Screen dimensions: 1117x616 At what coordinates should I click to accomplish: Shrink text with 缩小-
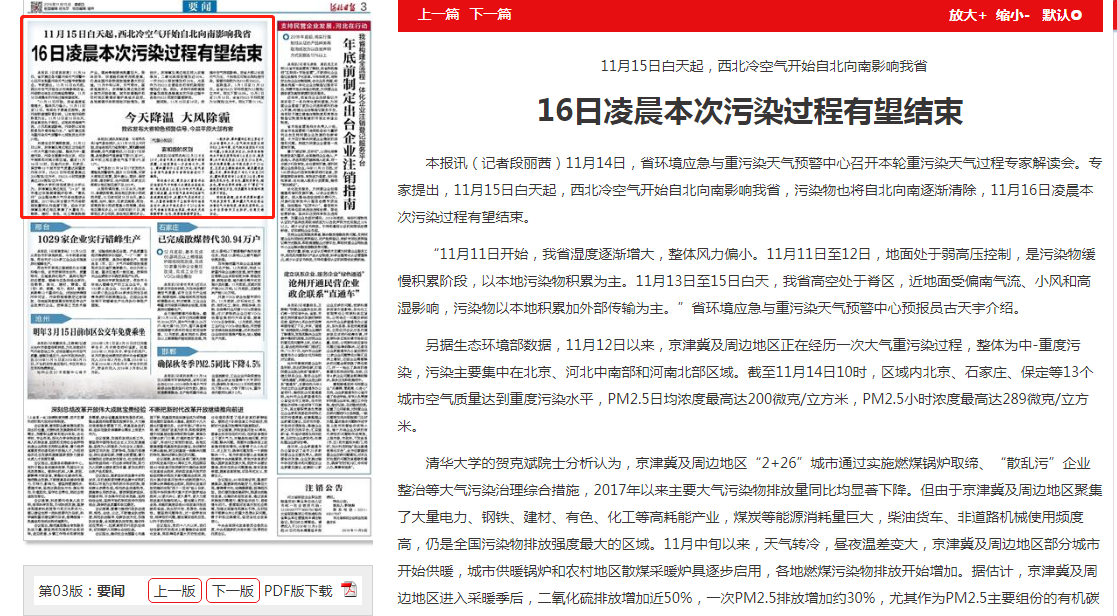(x=1012, y=15)
